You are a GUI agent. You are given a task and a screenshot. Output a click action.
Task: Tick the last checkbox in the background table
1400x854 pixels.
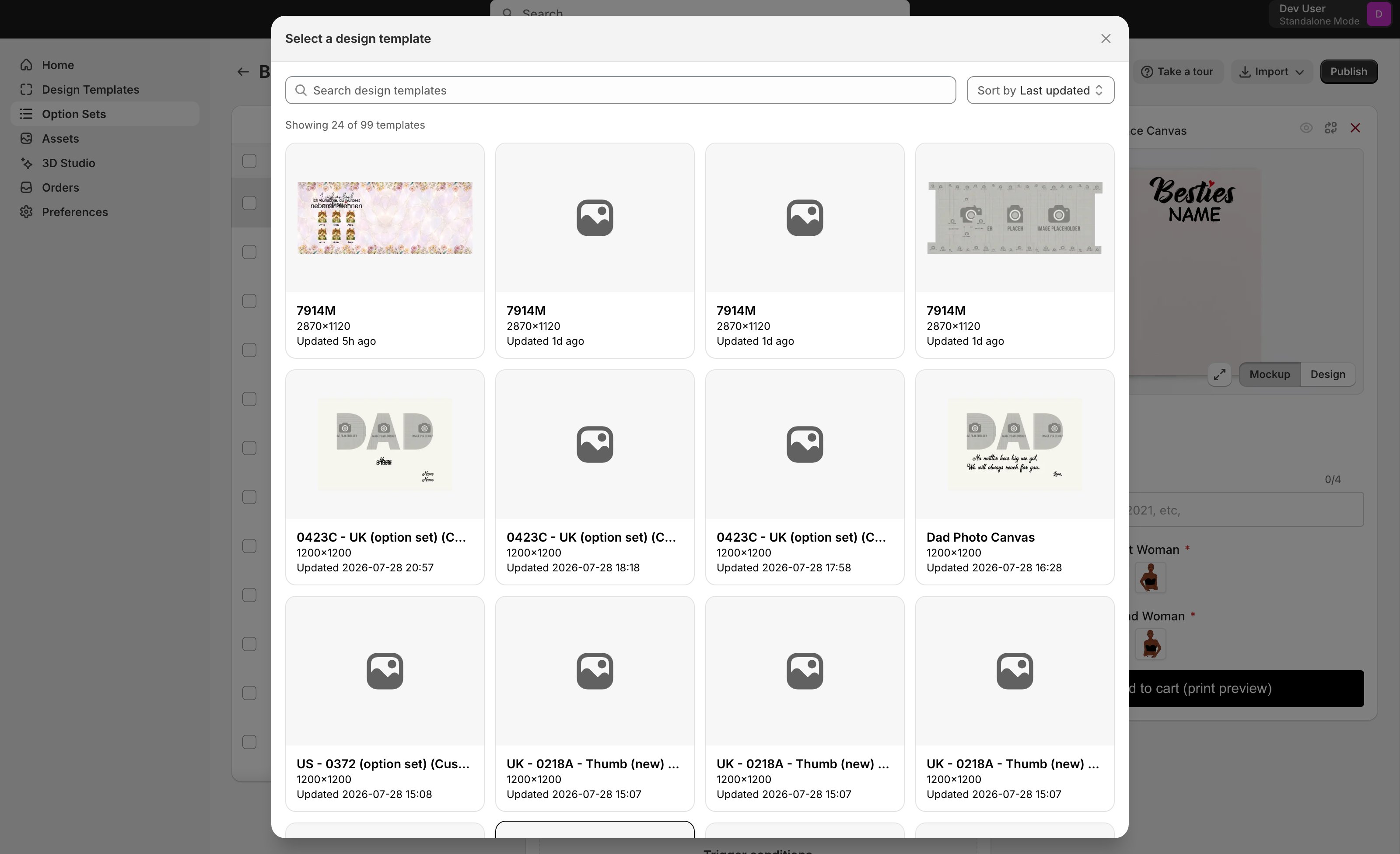[249, 742]
